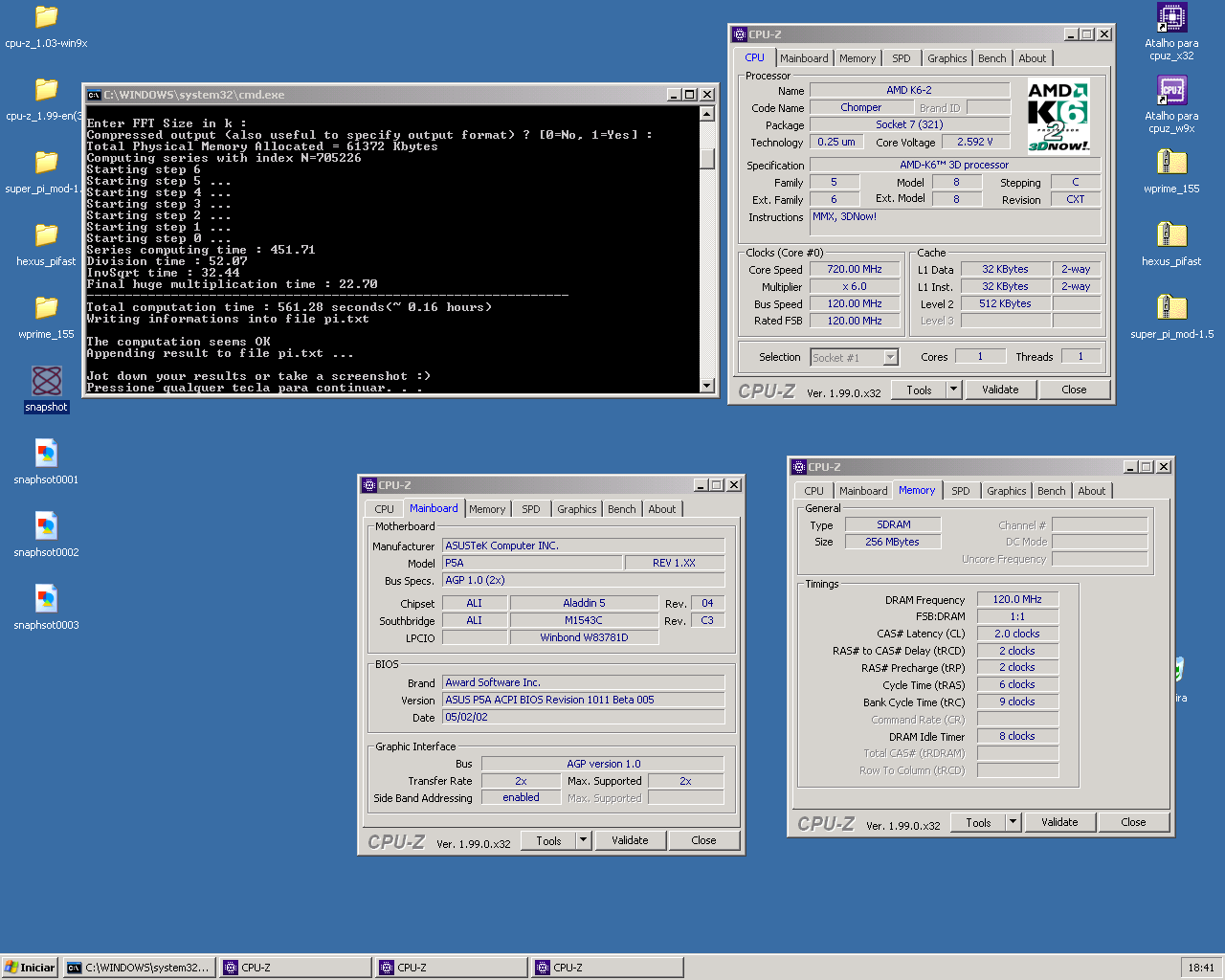Select Graphics tab in Mainboard window
Viewport: 1225px width, 980px height.
576,509
